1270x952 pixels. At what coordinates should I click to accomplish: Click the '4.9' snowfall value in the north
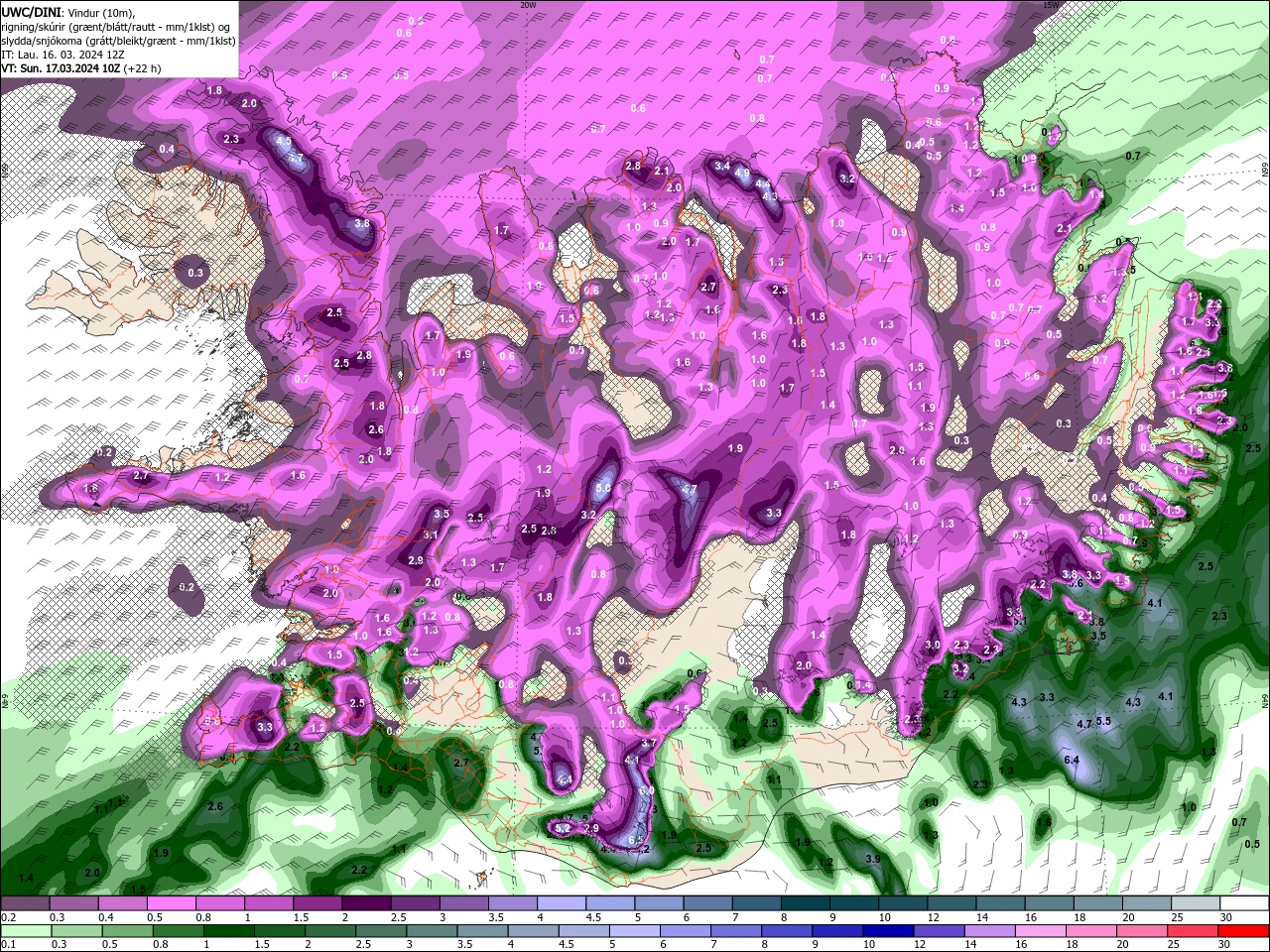point(742,173)
